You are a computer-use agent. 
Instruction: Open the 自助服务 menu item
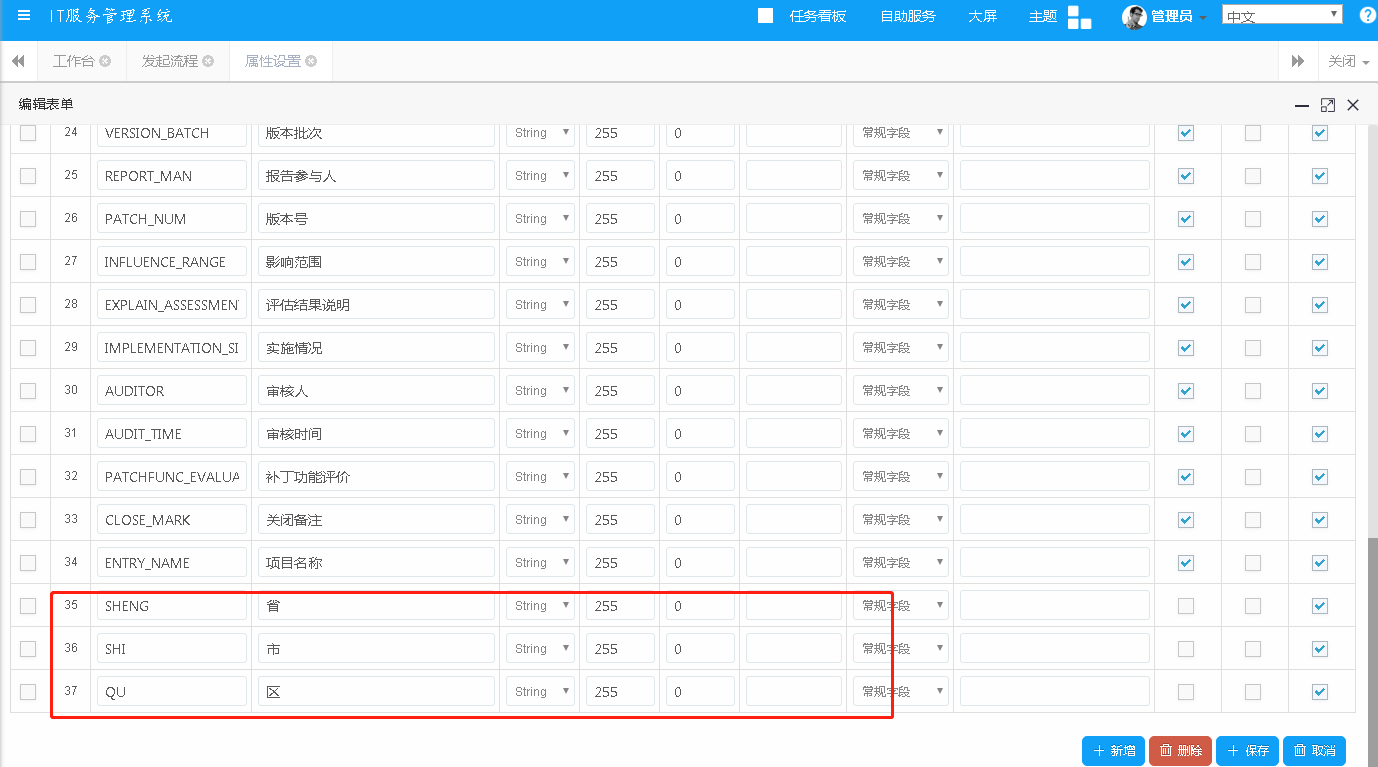point(907,16)
